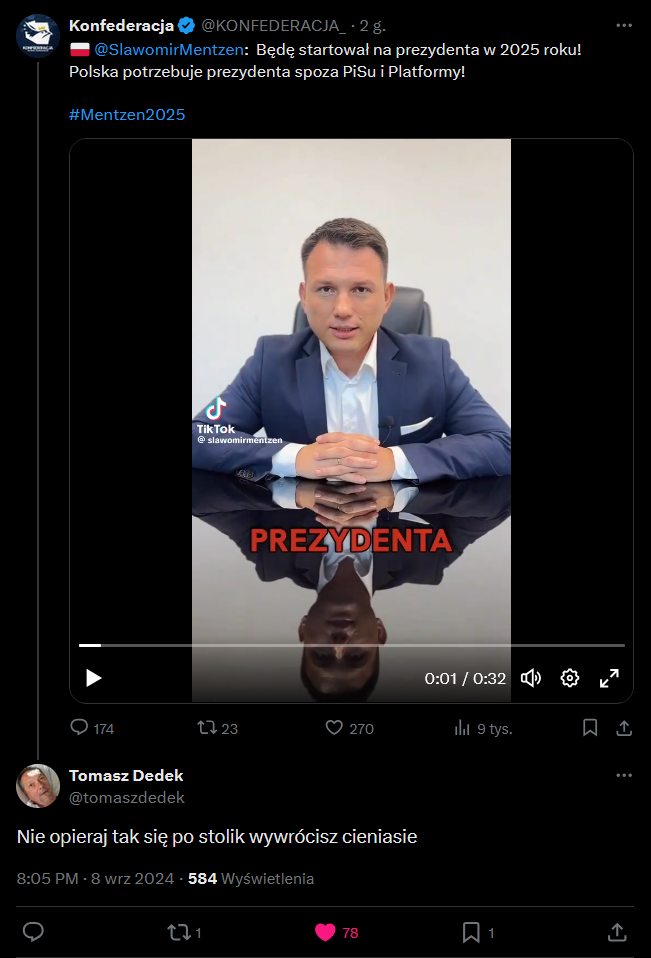Open more options on Konfederacja post
Screen dimensions: 651x958
point(624,25)
